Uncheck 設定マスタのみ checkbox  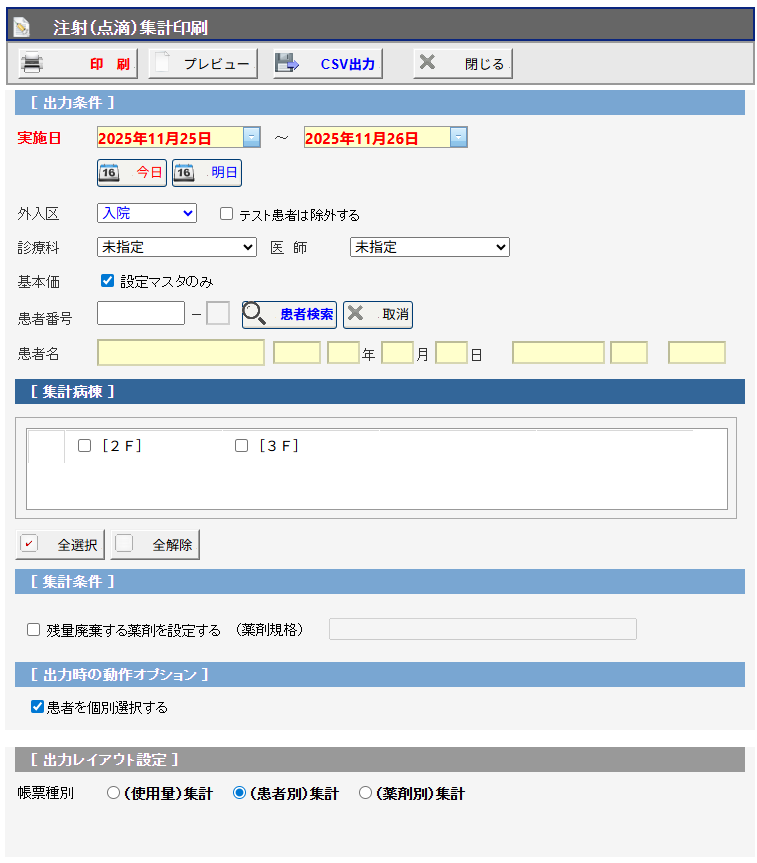(108, 281)
